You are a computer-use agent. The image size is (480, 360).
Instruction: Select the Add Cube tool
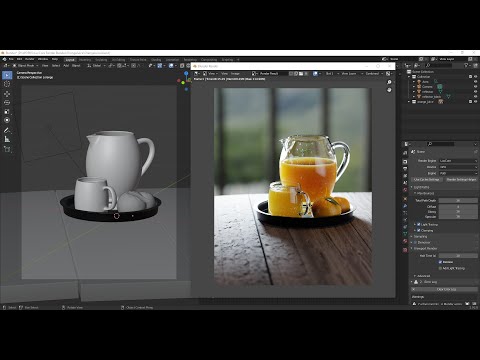tap(7, 149)
